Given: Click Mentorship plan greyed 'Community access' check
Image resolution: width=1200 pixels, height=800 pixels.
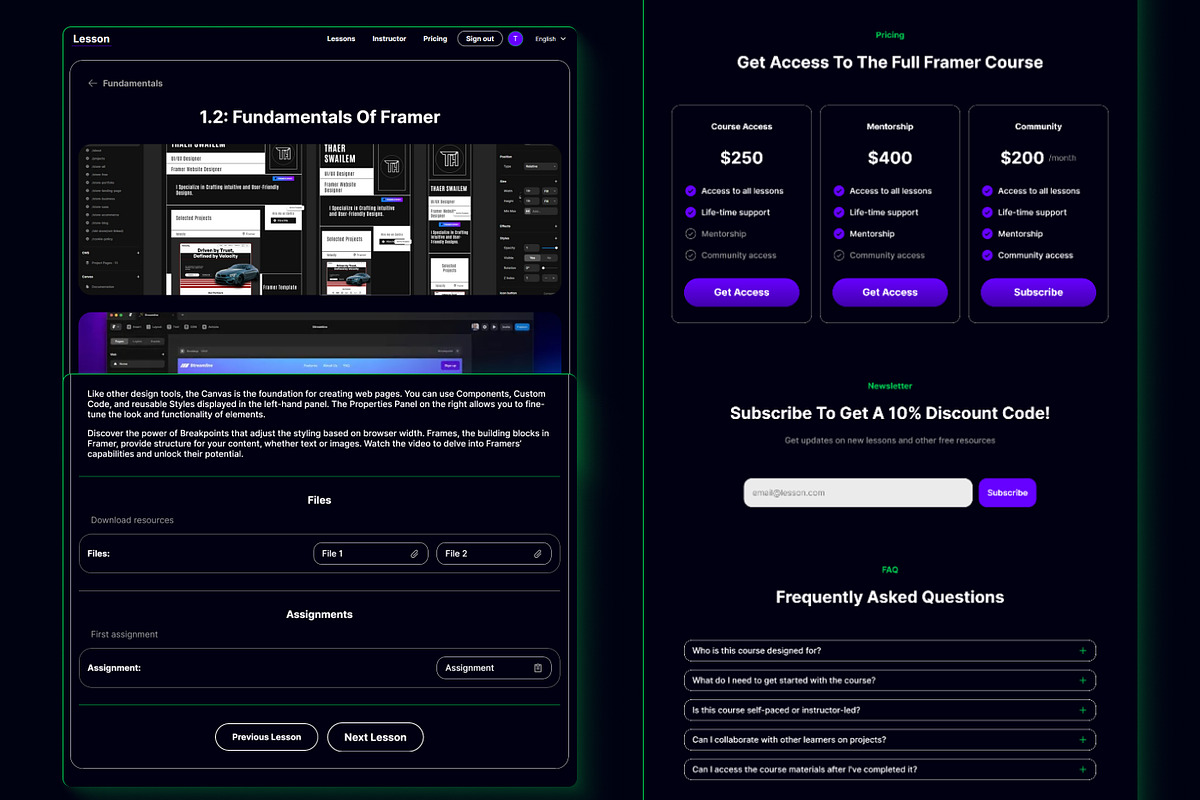Looking at the screenshot, I should 839,255.
